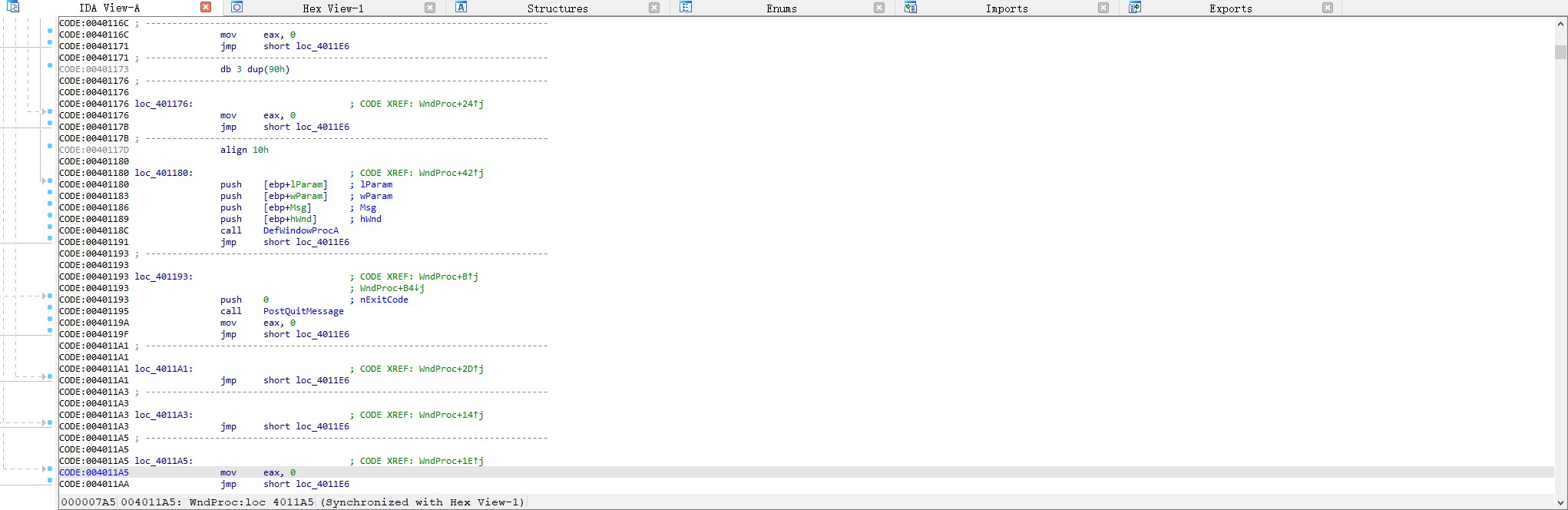Click the Enums tab icon

coord(686,8)
